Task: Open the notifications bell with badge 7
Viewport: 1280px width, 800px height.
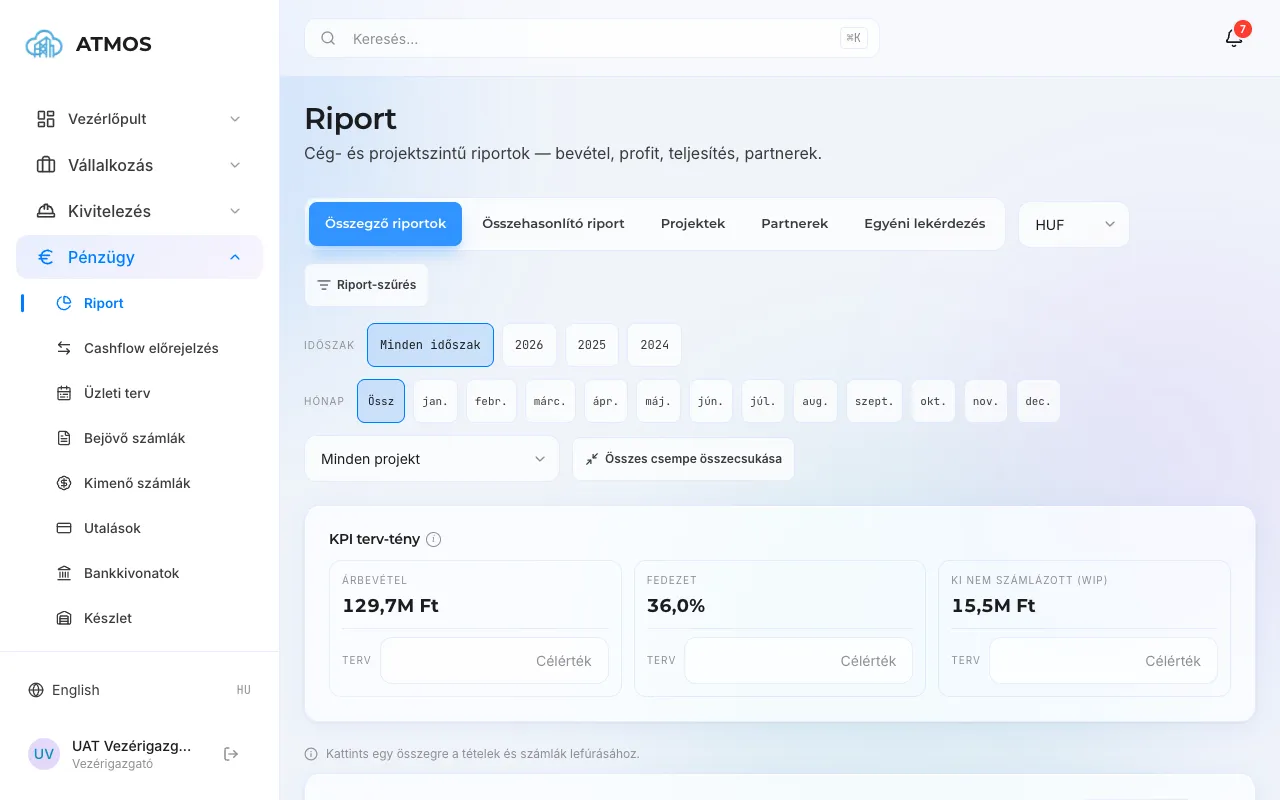Action: coord(1235,37)
